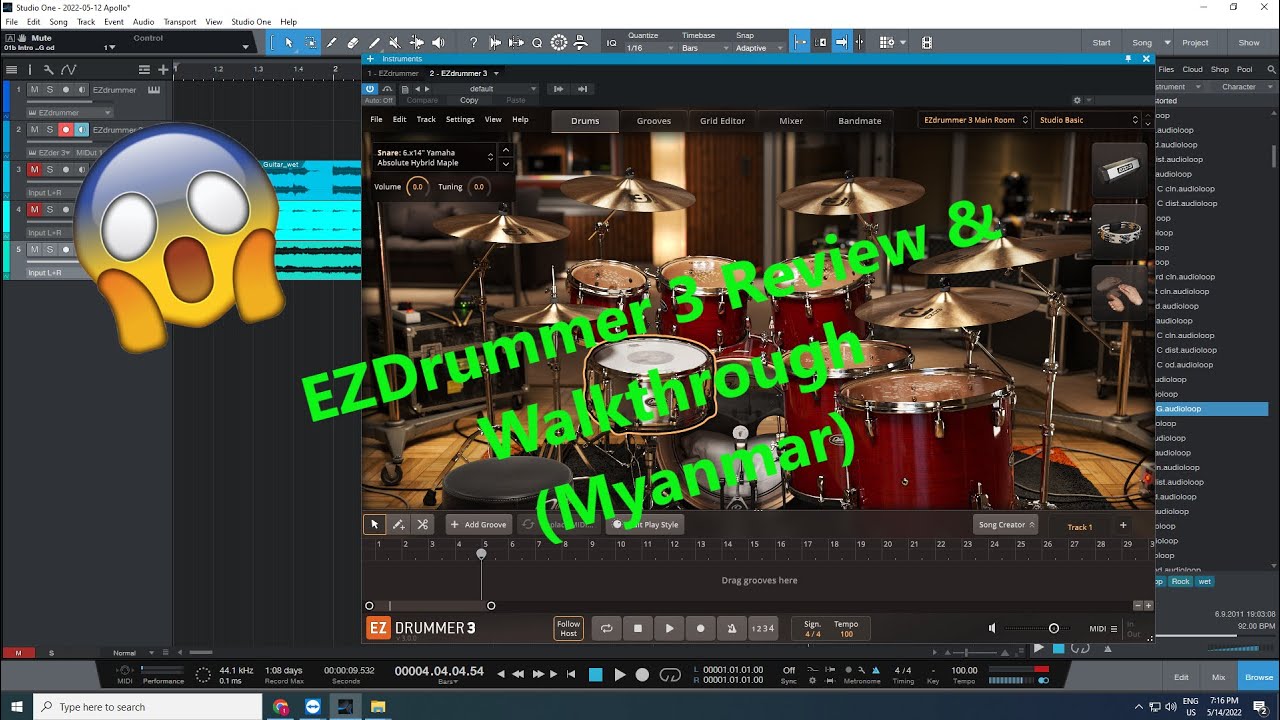This screenshot has width=1280, height=720.
Task: Open the Start page button
Action: pyautogui.click(x=1101, y=43)
